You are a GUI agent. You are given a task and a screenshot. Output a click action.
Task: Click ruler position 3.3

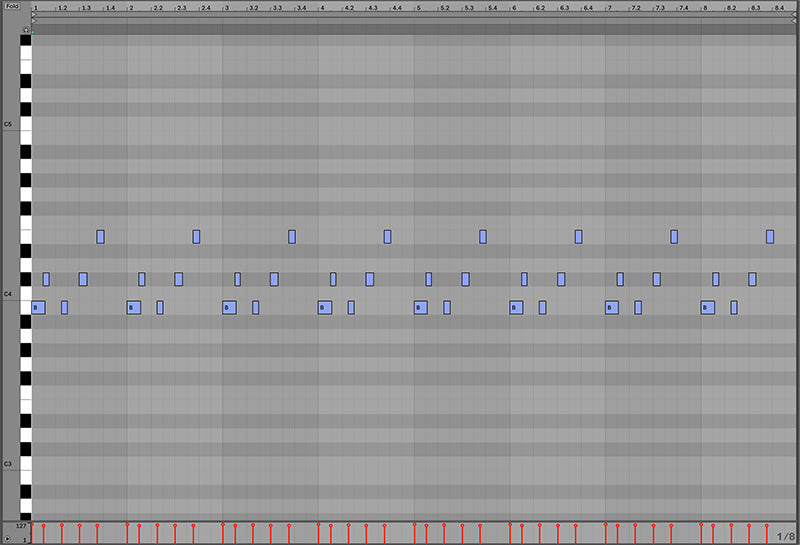coord(277,8)
